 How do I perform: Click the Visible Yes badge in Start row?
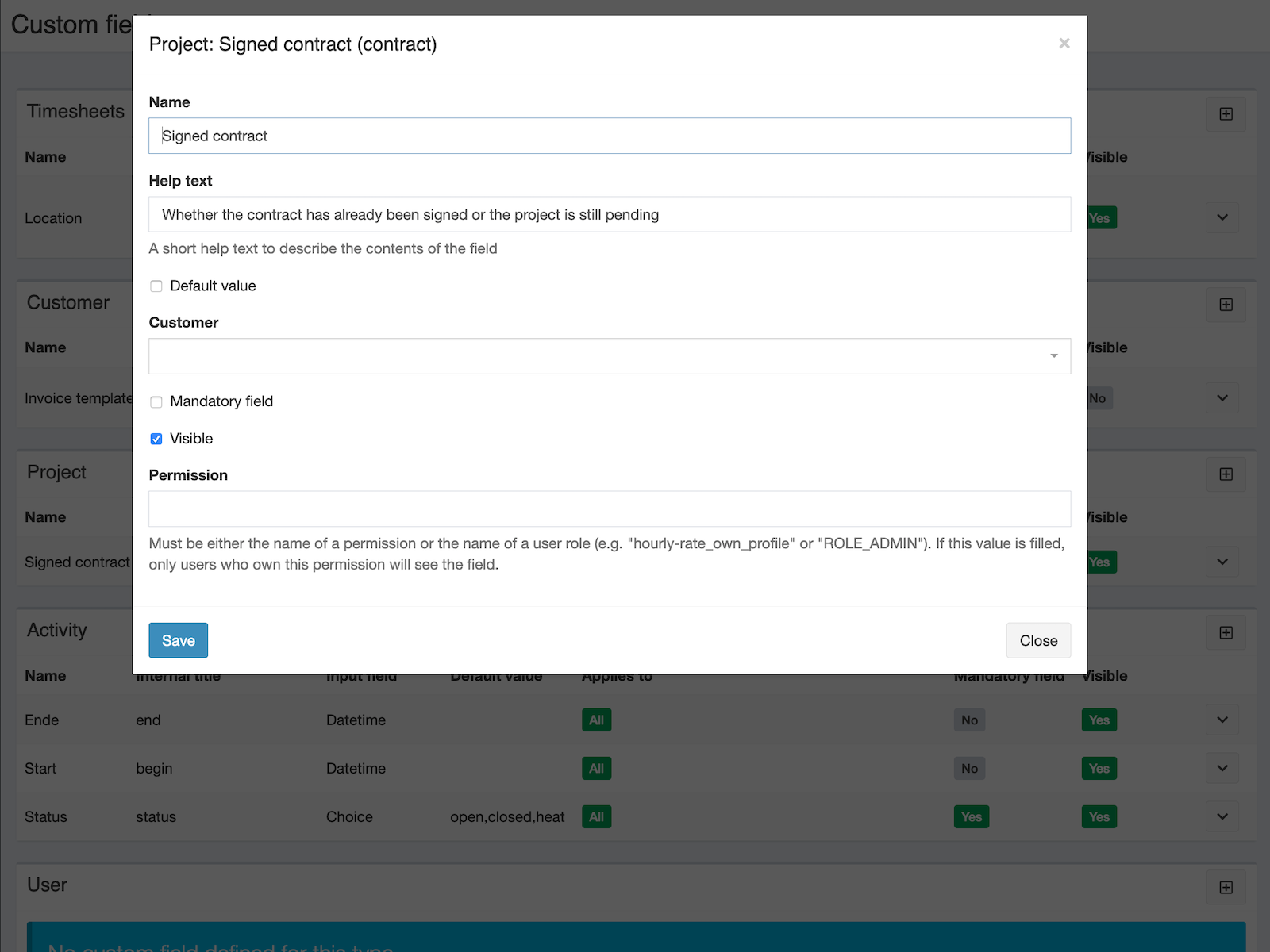click(x=1099, y=769)
